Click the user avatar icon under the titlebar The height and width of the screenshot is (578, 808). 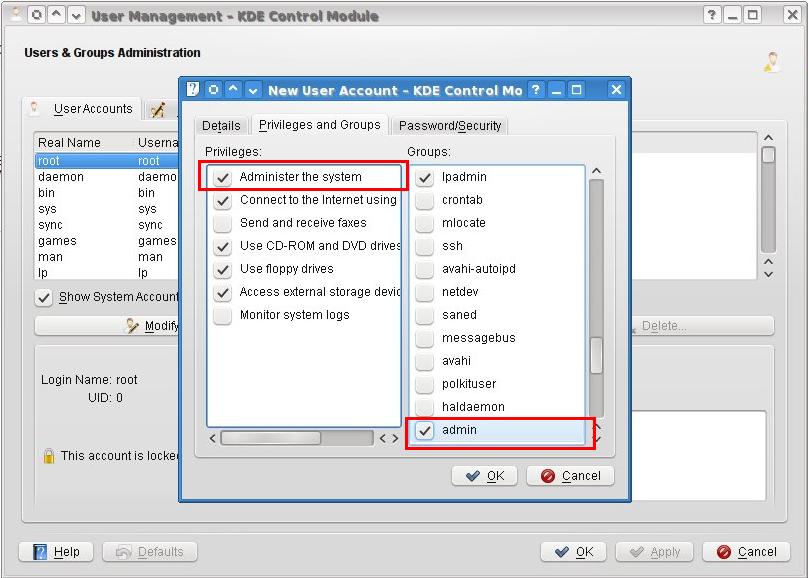click(x=771, y=62)
